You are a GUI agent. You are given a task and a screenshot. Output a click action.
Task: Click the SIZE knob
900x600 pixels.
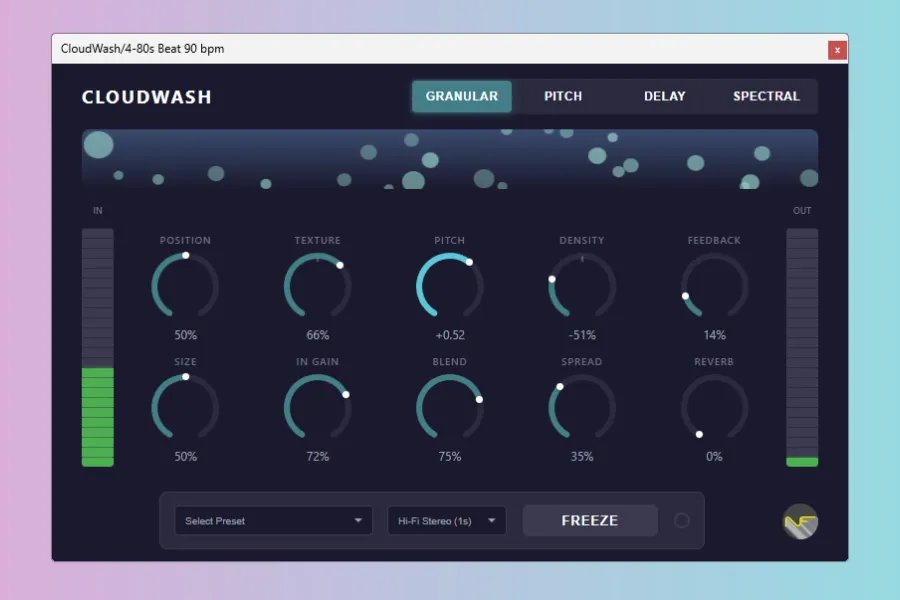point(185,408)
